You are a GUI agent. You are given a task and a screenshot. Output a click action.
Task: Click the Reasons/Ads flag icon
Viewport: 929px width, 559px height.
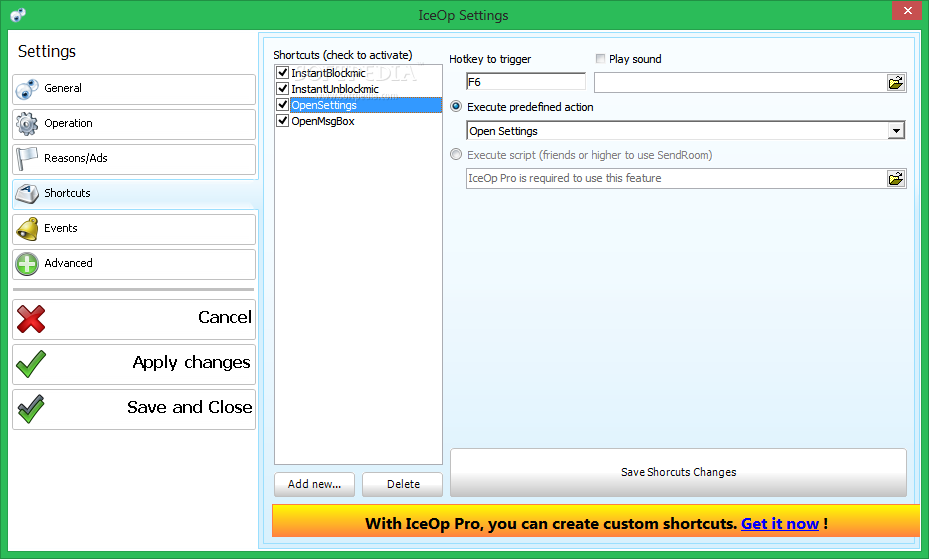coord(27,159)
